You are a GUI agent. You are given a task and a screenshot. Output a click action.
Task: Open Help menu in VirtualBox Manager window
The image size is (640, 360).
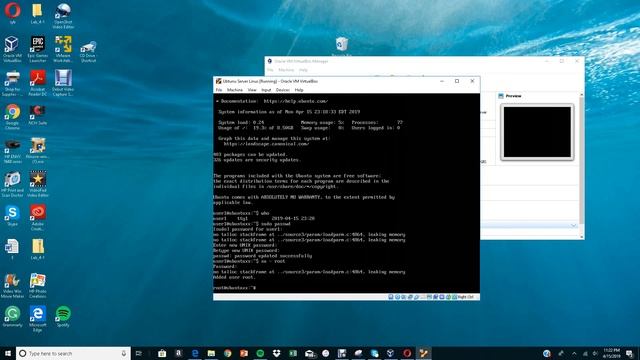click(303, 70)
